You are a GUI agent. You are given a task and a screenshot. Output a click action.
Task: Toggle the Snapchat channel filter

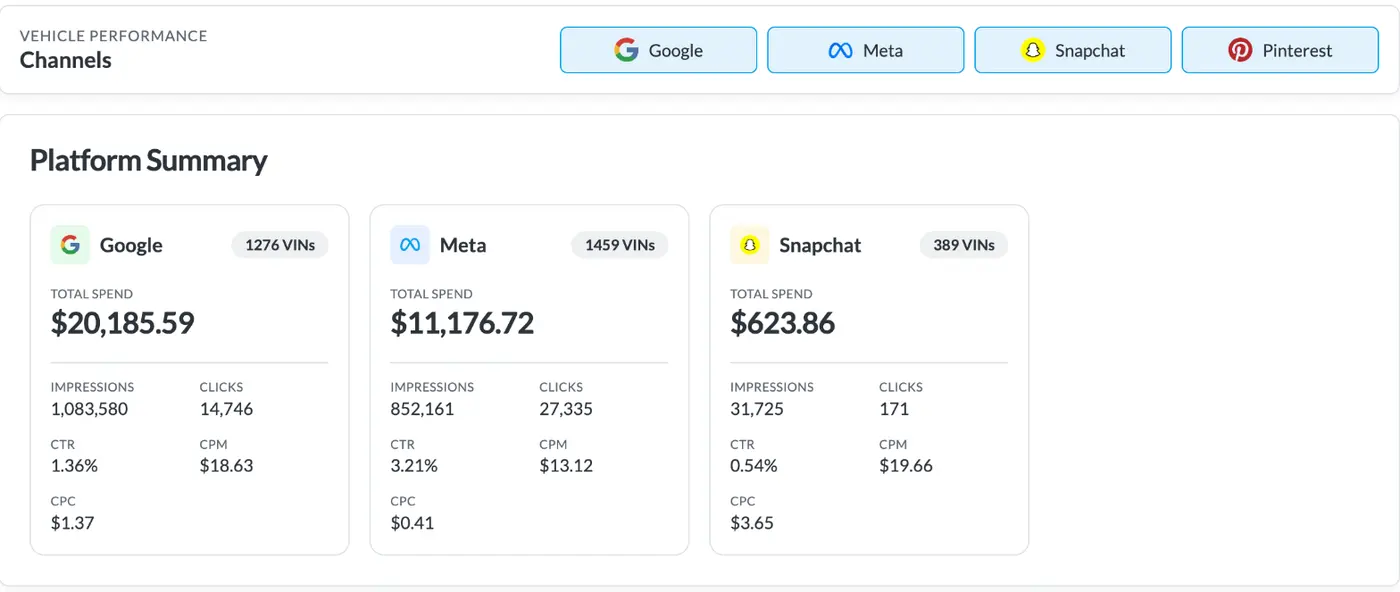1073,50
